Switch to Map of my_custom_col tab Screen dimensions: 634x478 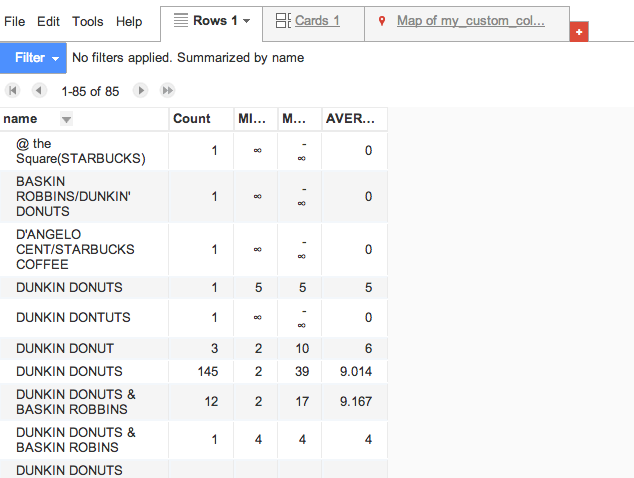tap(471, 21)
